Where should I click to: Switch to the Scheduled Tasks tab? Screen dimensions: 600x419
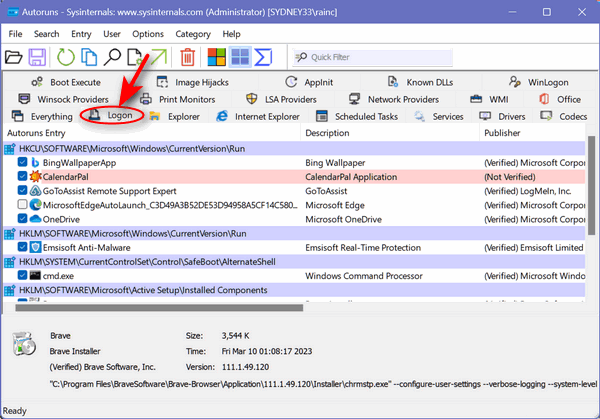[357, 116]
